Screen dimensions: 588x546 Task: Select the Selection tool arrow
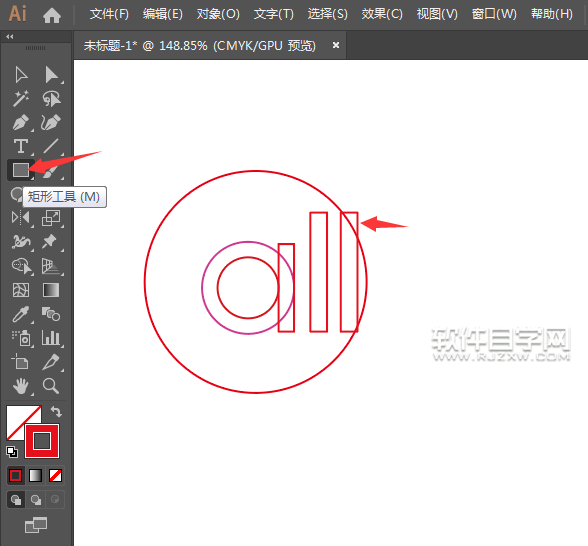tap(21, 75)
